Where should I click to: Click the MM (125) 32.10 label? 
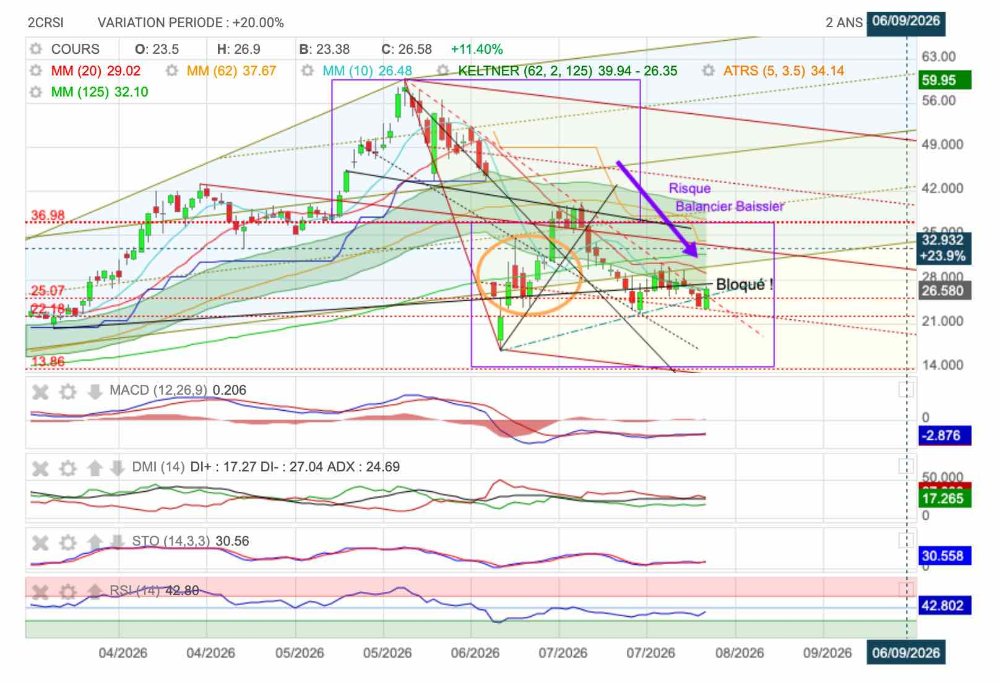(99, 92)
